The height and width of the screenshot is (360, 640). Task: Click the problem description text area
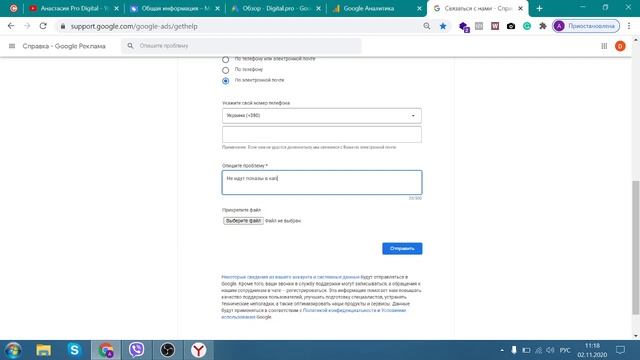[322, 182]
